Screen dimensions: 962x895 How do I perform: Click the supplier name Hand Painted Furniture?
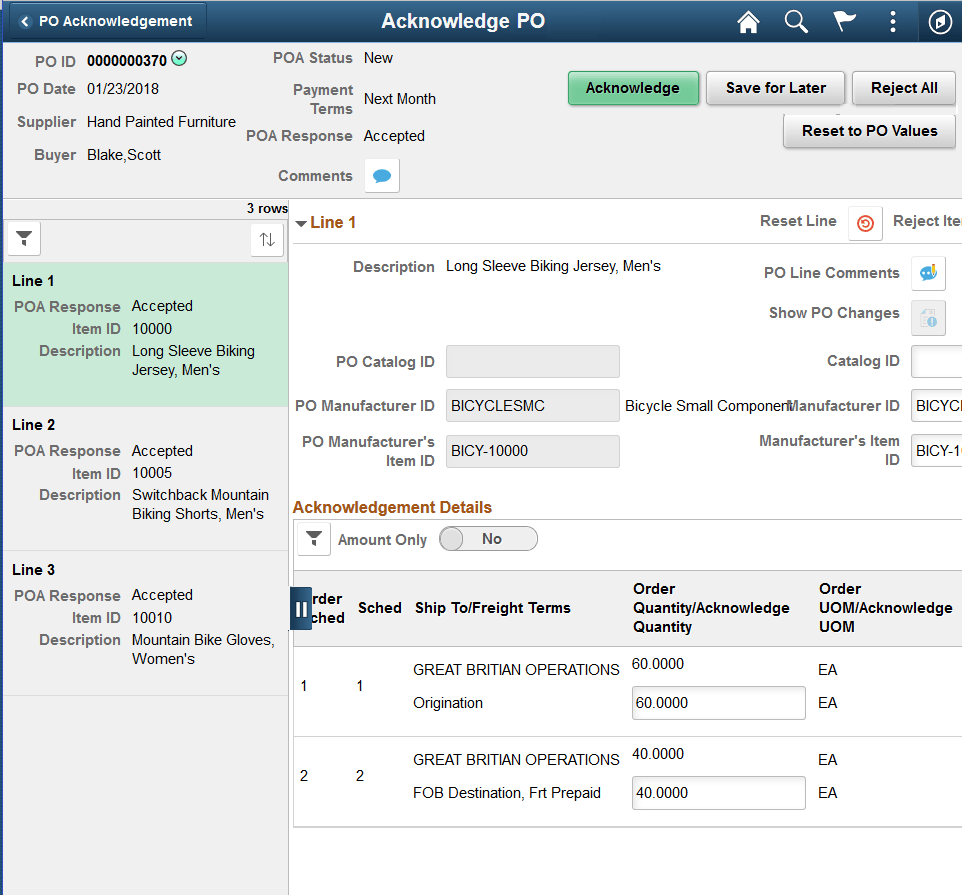coord(161,122)
